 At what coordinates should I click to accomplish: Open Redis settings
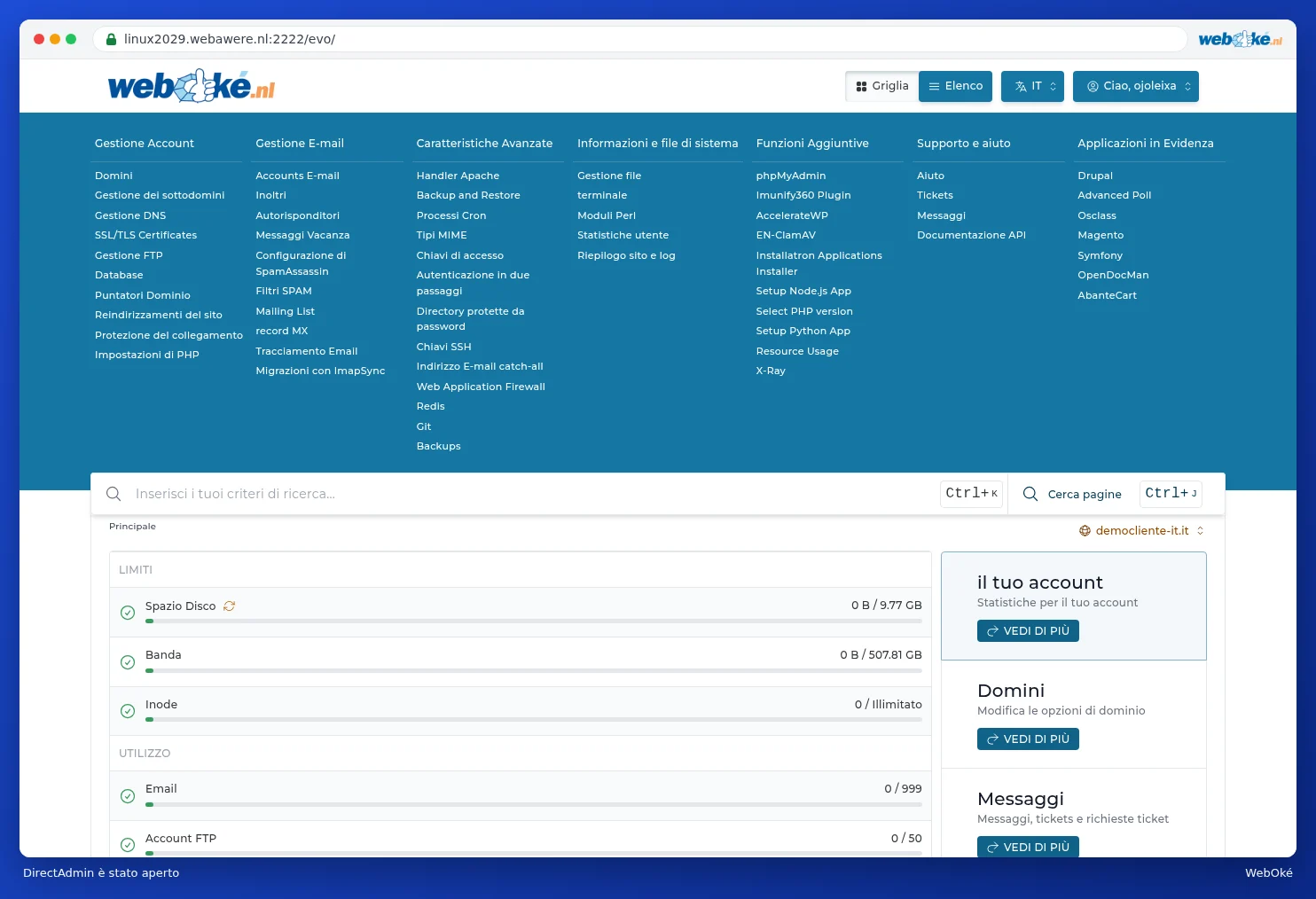[431, 407]
